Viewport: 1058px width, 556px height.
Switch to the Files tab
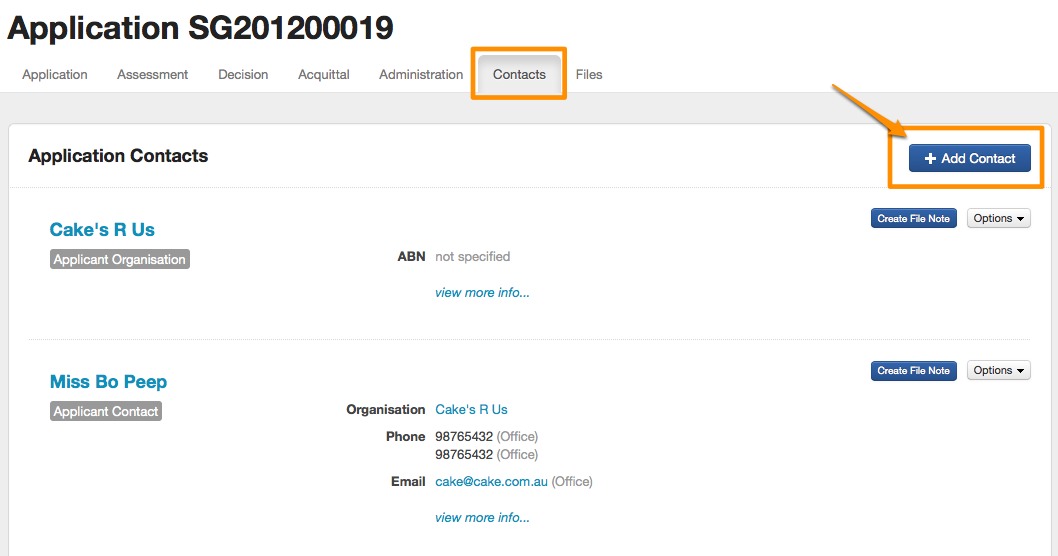(589, 74)
